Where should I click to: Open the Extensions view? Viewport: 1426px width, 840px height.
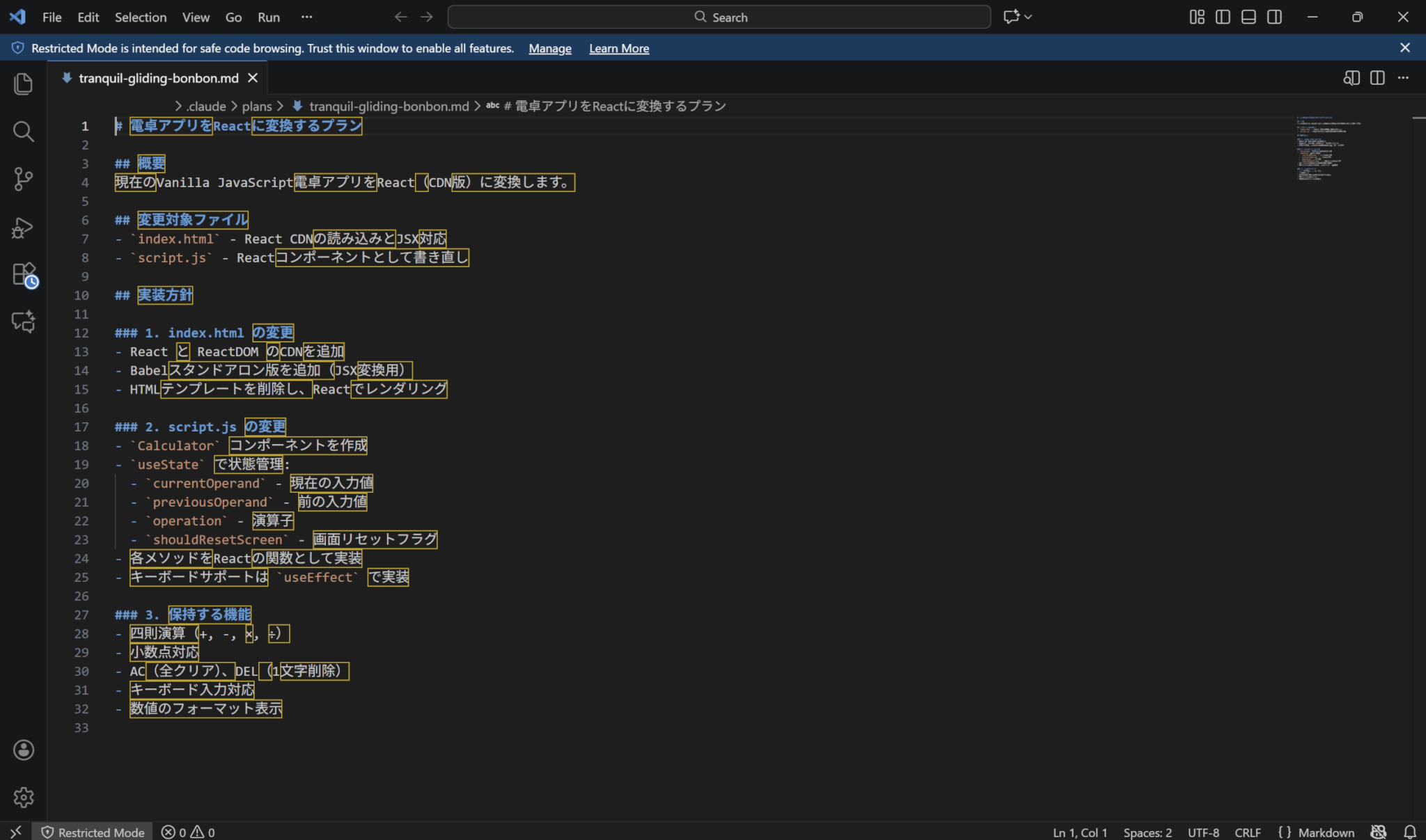click(x=24, y=274)
